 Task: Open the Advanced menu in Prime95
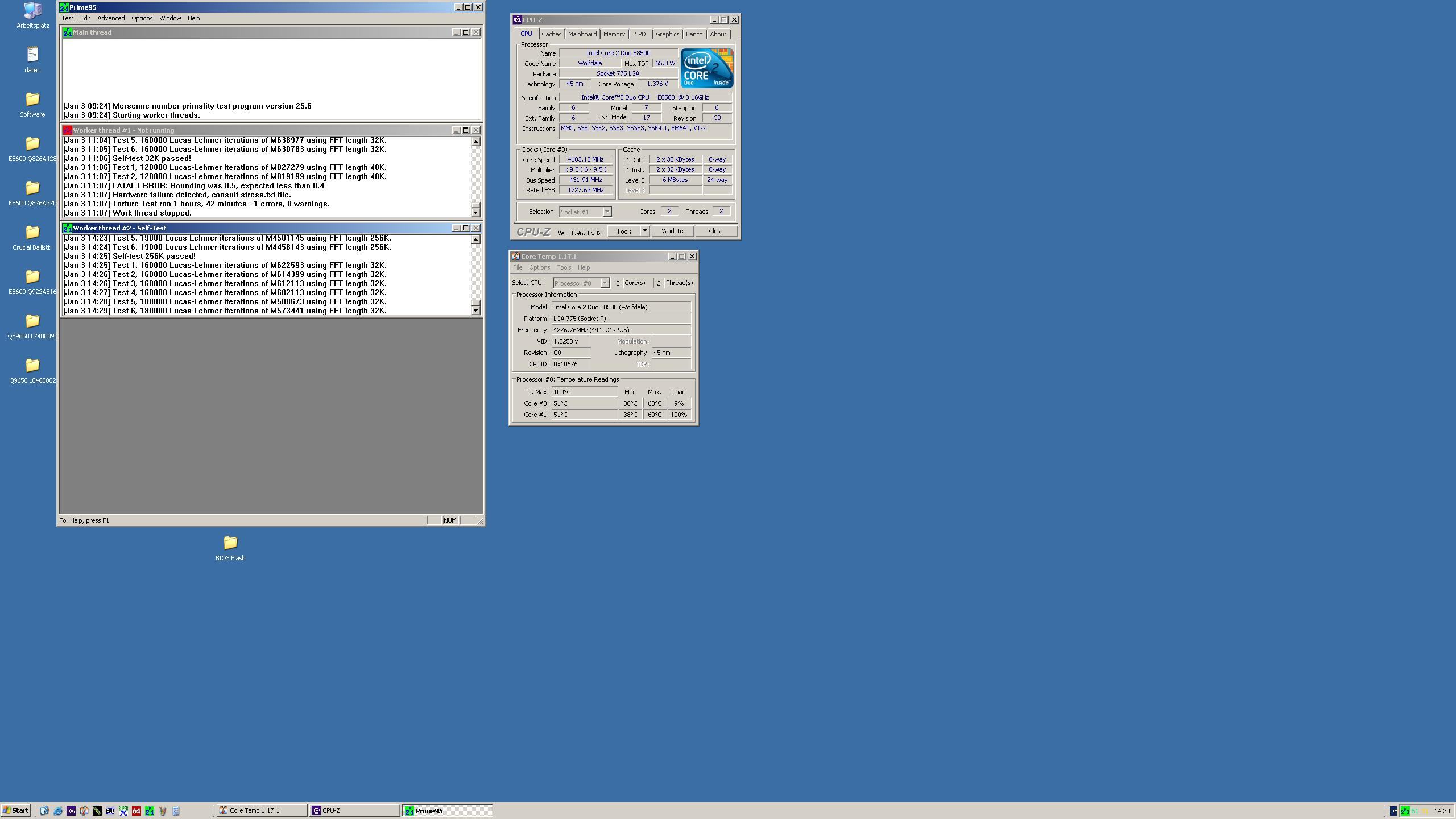point(111,18)
